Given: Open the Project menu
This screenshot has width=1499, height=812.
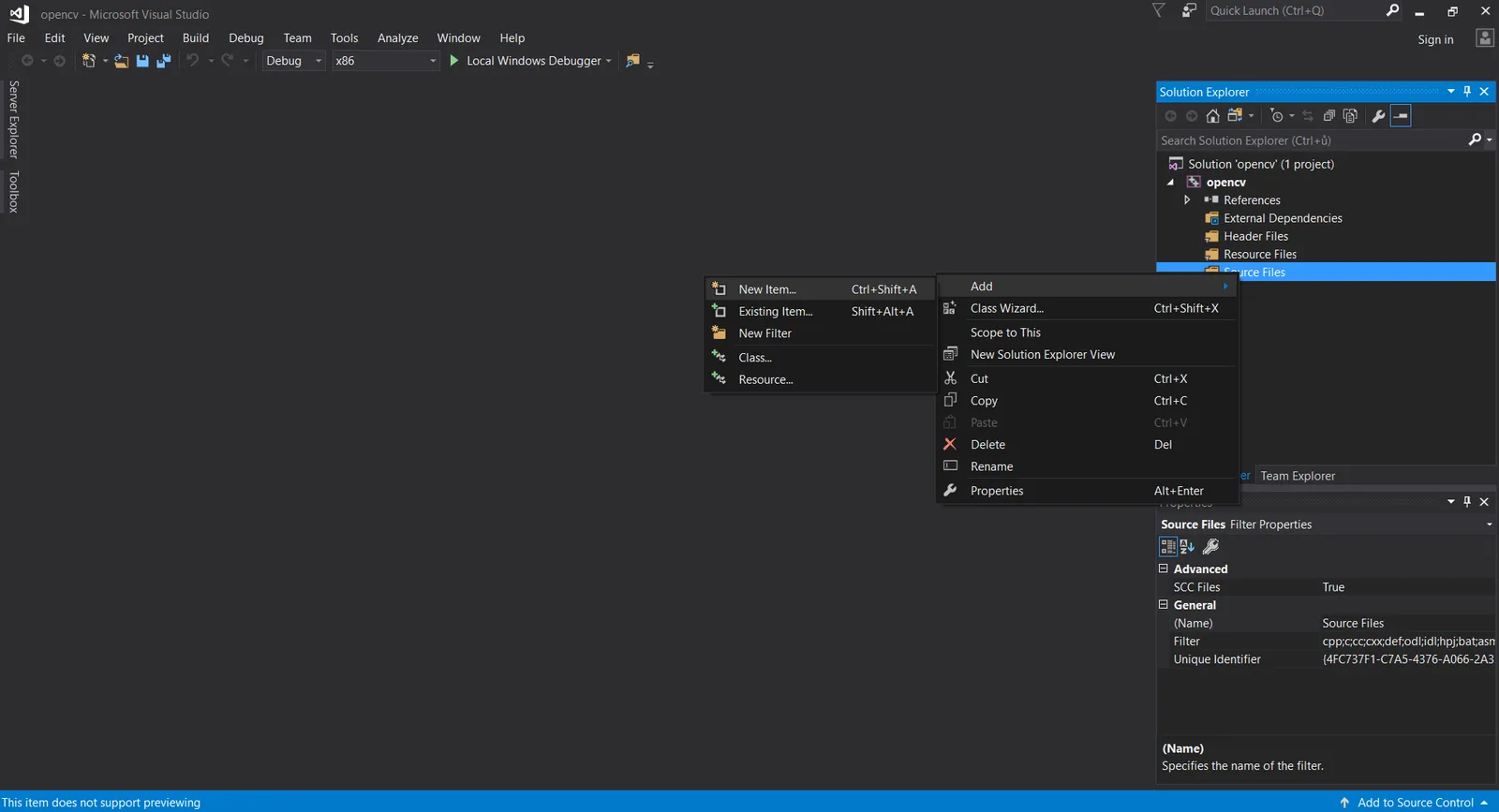Looking at the screenshot, I should pos(145,38).
